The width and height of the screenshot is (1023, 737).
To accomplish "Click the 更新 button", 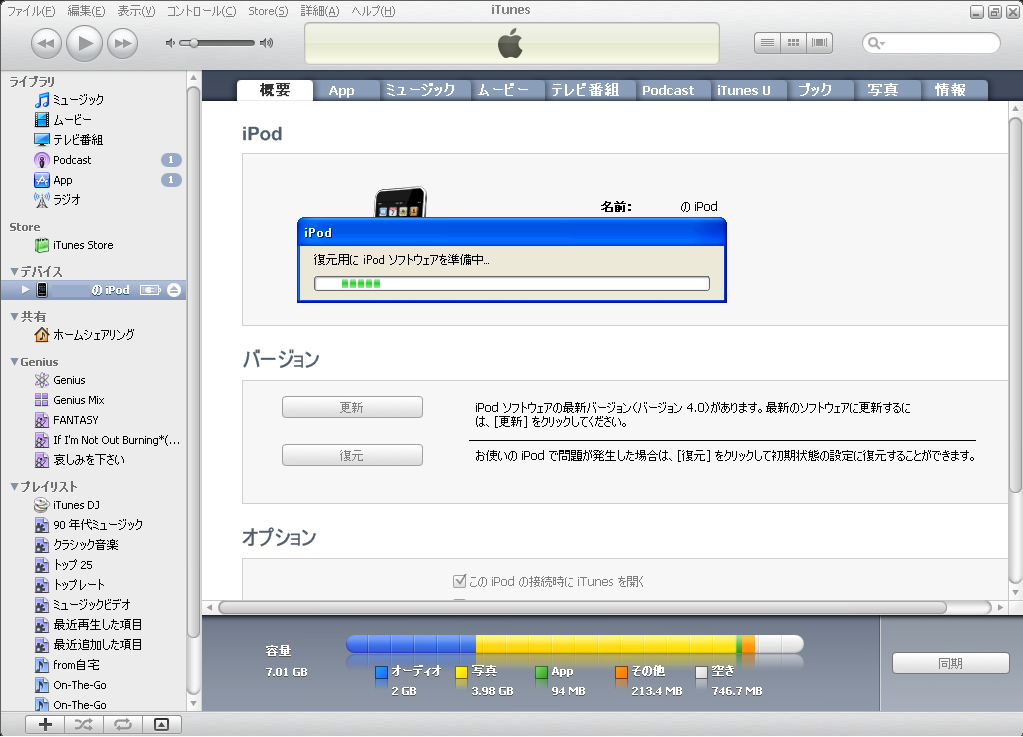I will 352,408.
